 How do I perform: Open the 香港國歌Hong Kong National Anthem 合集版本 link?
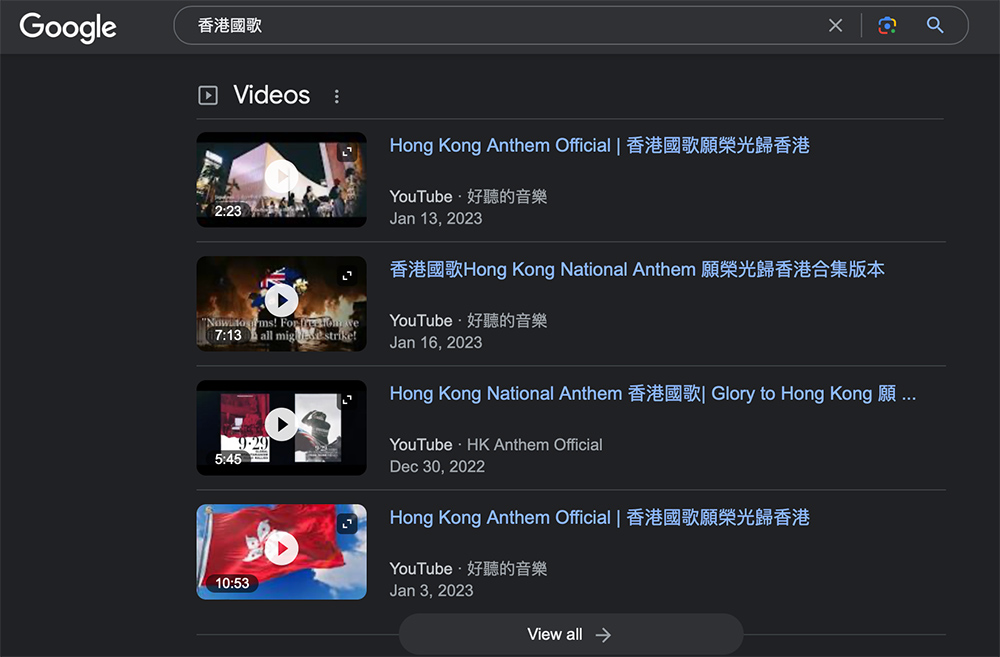coord(637,270)
